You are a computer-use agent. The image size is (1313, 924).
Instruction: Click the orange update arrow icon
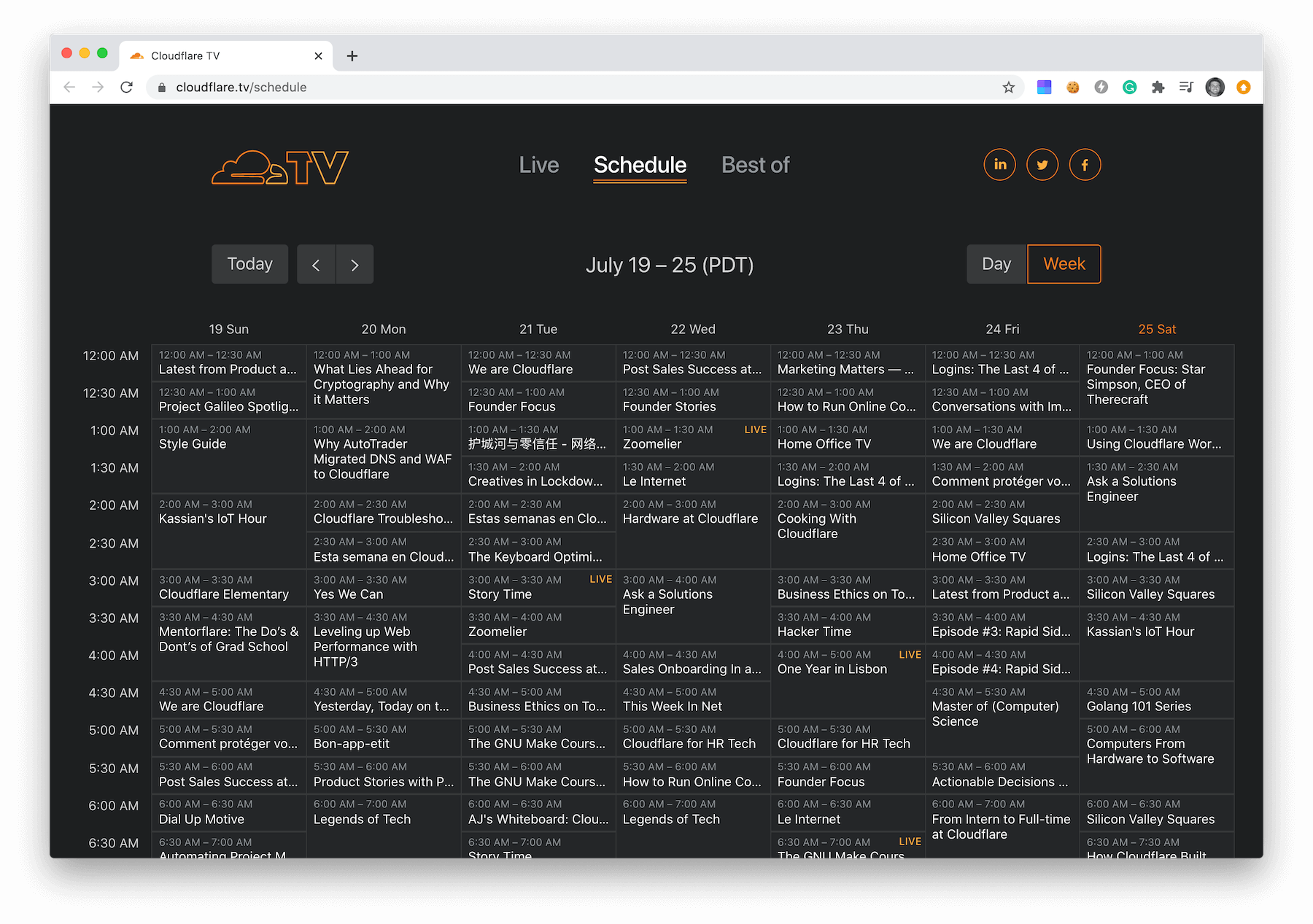(1244, 88)
